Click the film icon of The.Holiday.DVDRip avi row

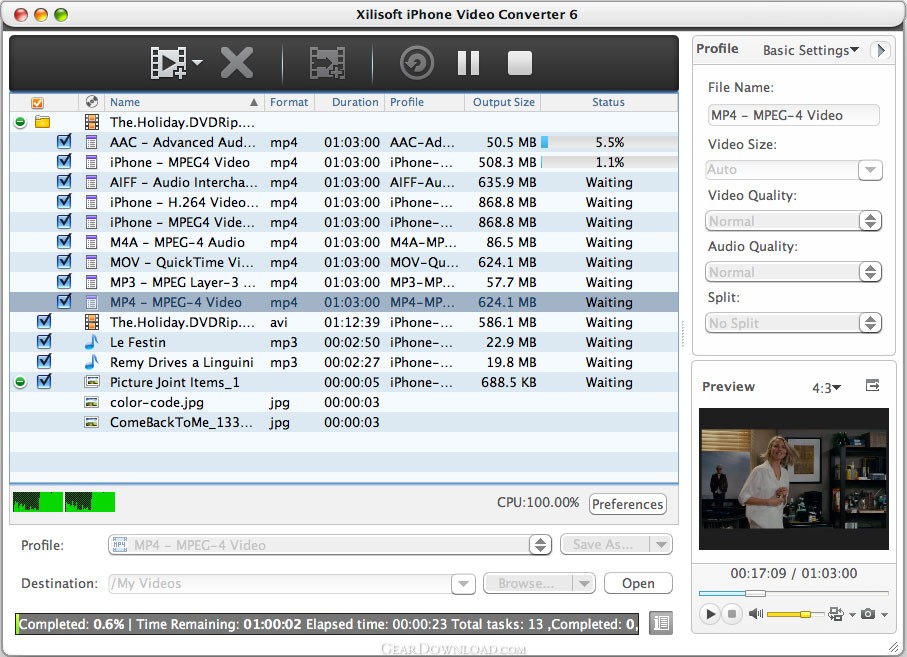click(x=91, y=322)
